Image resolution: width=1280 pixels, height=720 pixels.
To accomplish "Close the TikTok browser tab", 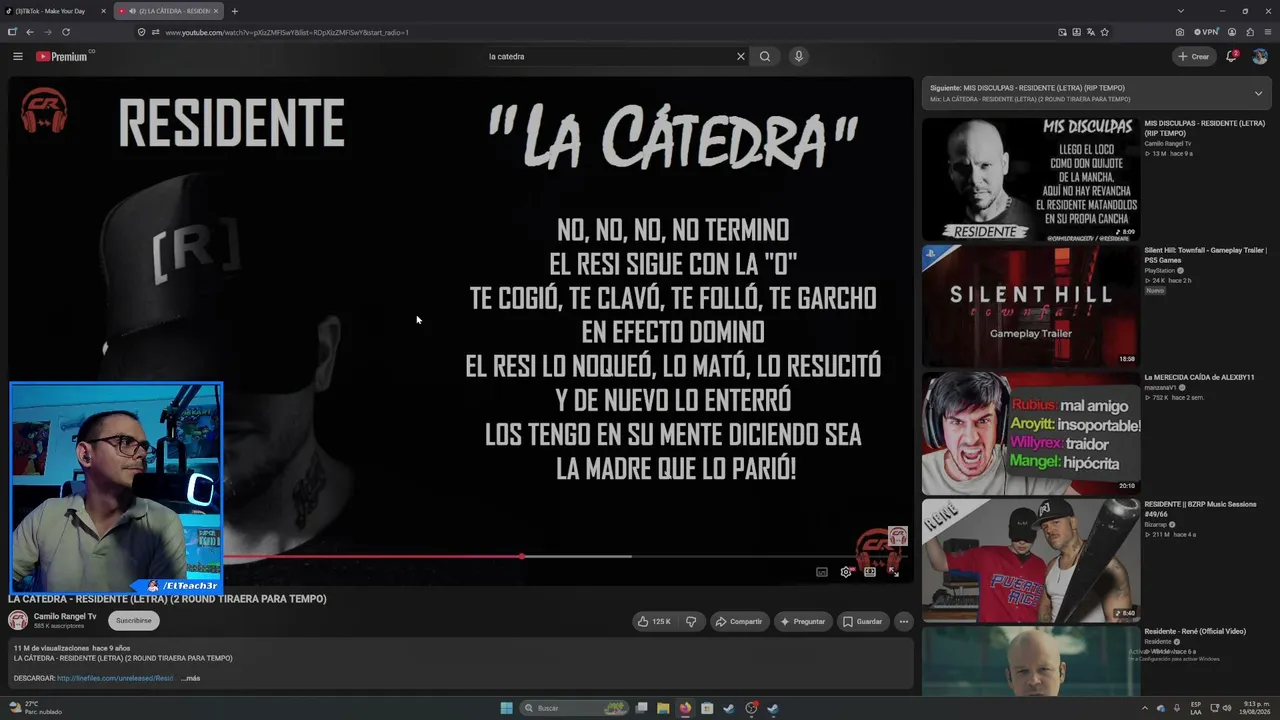I will pos(103,11).
